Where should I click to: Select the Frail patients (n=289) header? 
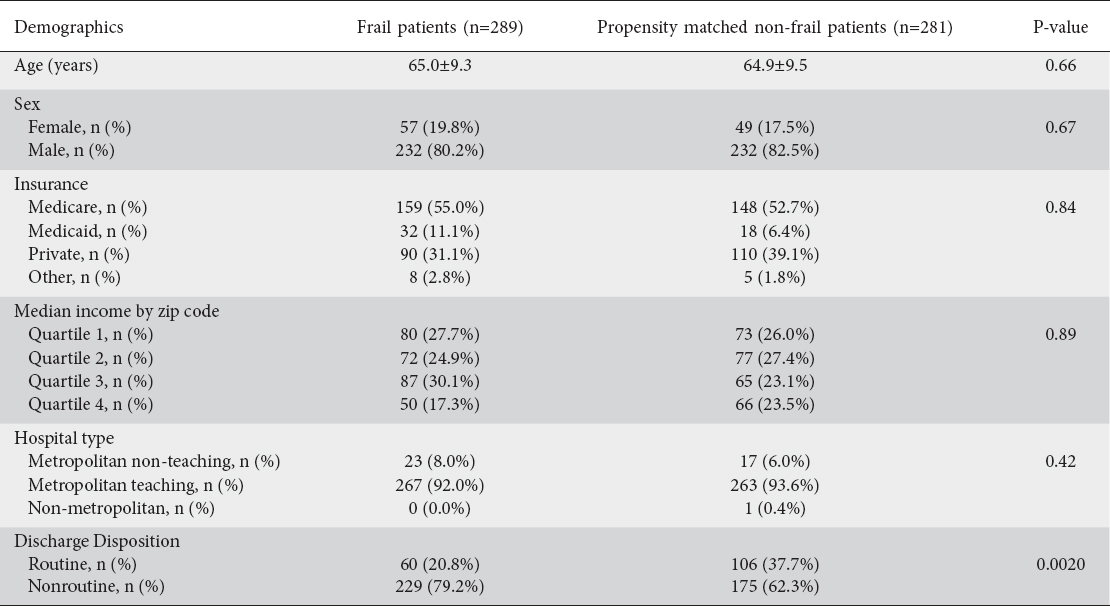440,27
